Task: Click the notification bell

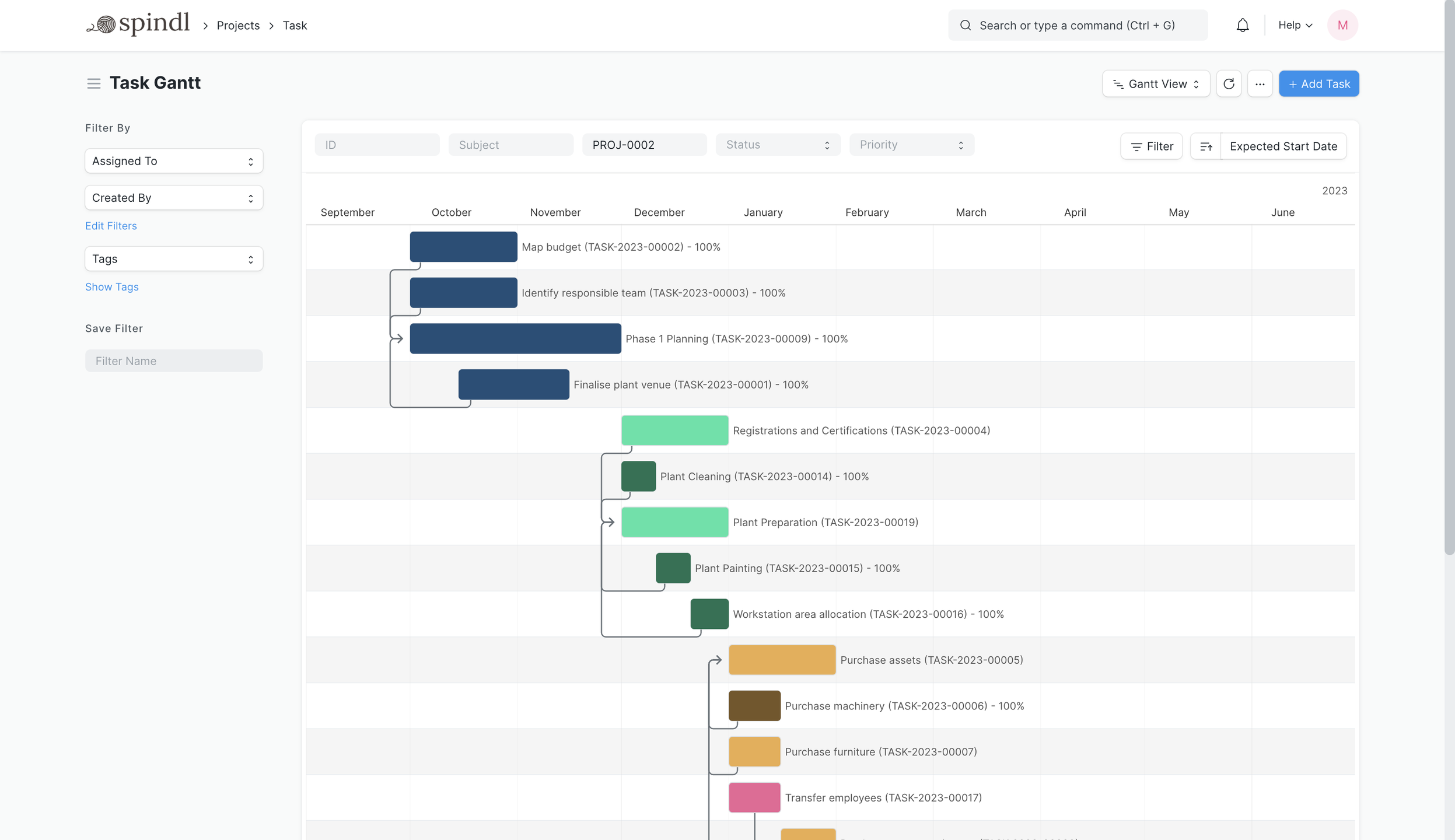Action: click(1241, 24)
